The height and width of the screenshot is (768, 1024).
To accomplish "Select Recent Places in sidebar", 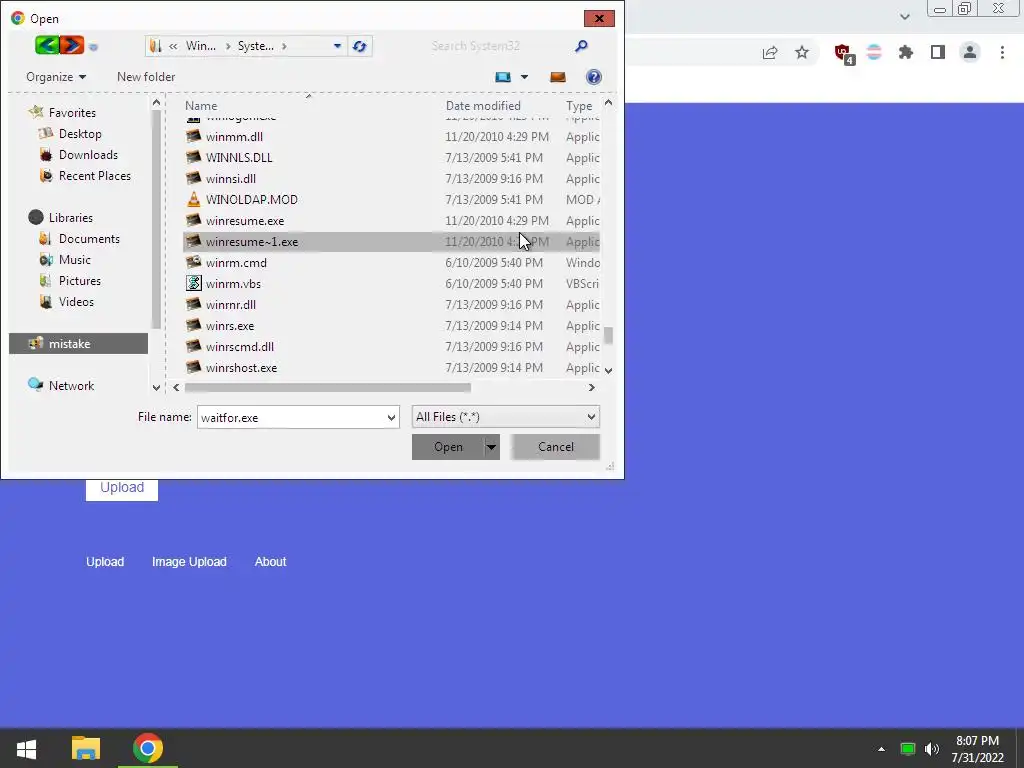I will tap(95, 176).
